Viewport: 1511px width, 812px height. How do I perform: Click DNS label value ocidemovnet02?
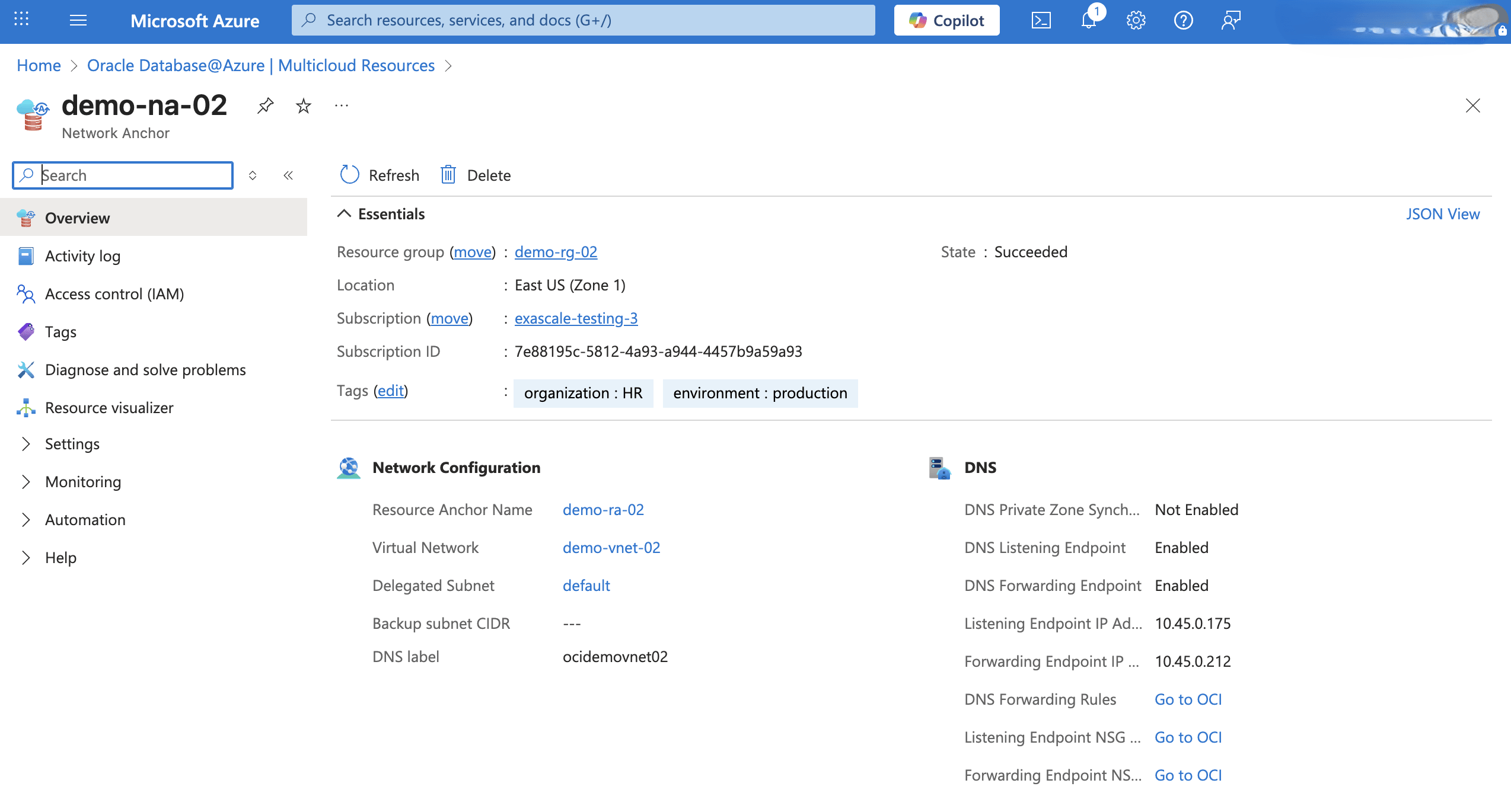click(615, 657)
